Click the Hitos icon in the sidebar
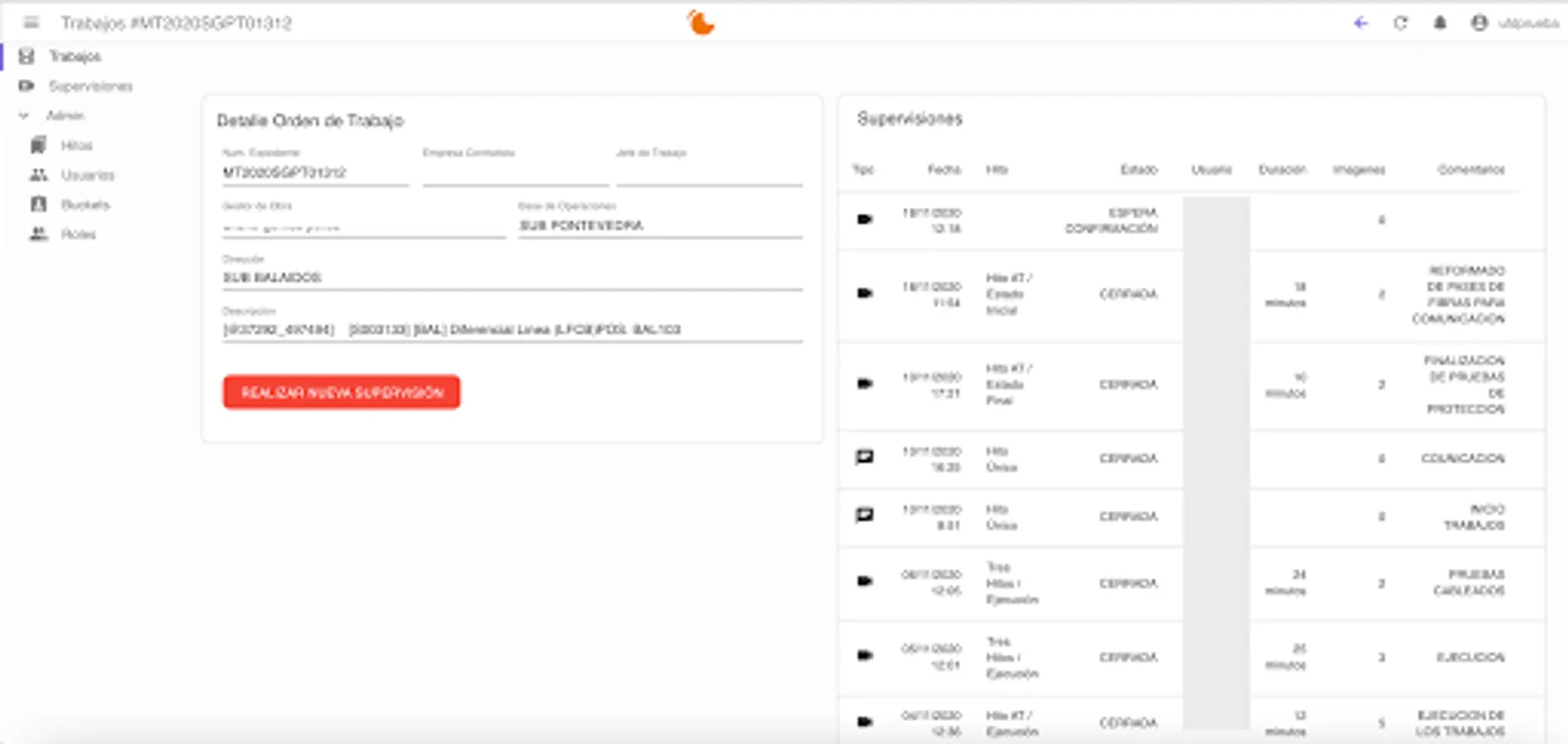Viewport: 1568px width, 744px height. coord(36,145)
